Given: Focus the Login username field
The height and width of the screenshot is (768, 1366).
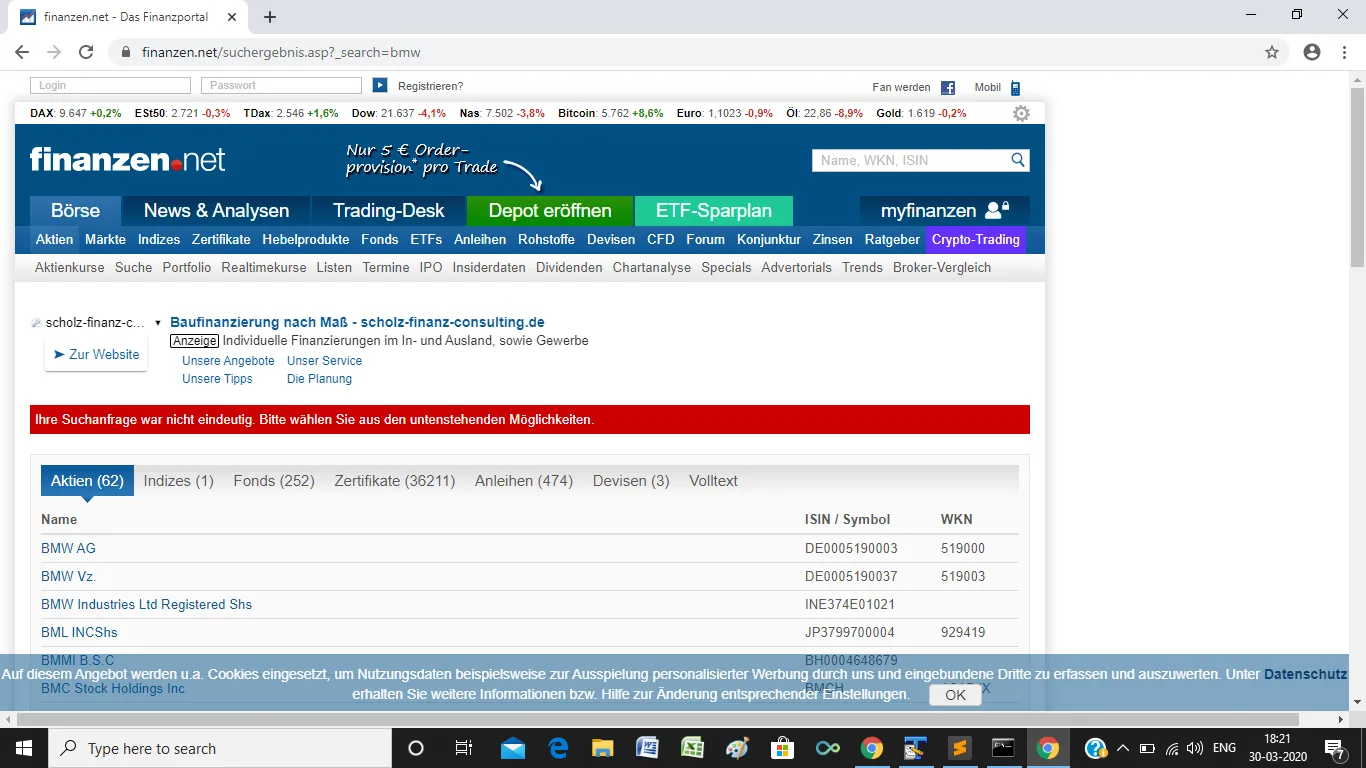Looking at the screenshot, I should [x=110, y=86].
